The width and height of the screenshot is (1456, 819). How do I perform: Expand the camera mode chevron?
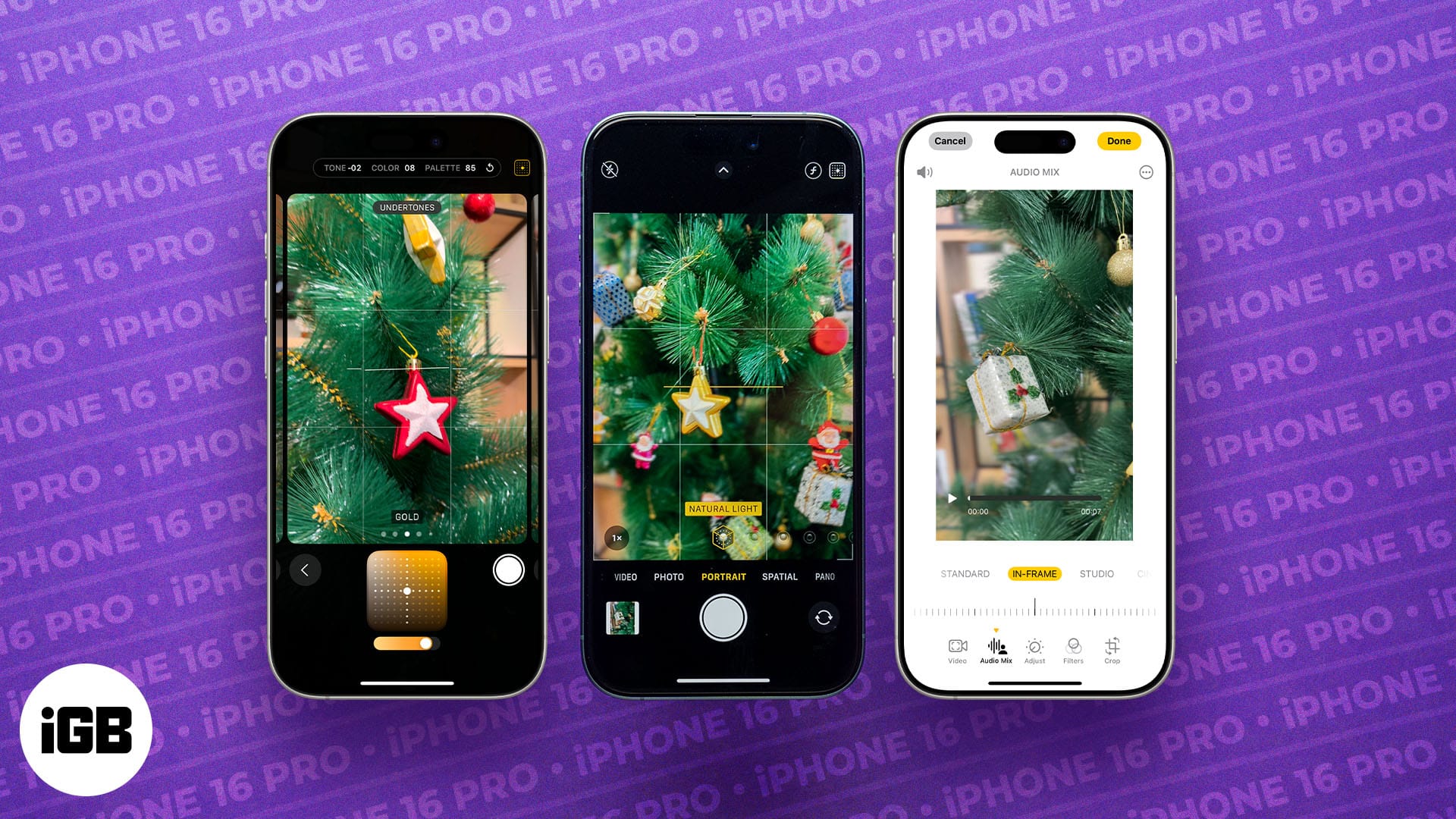724,170
